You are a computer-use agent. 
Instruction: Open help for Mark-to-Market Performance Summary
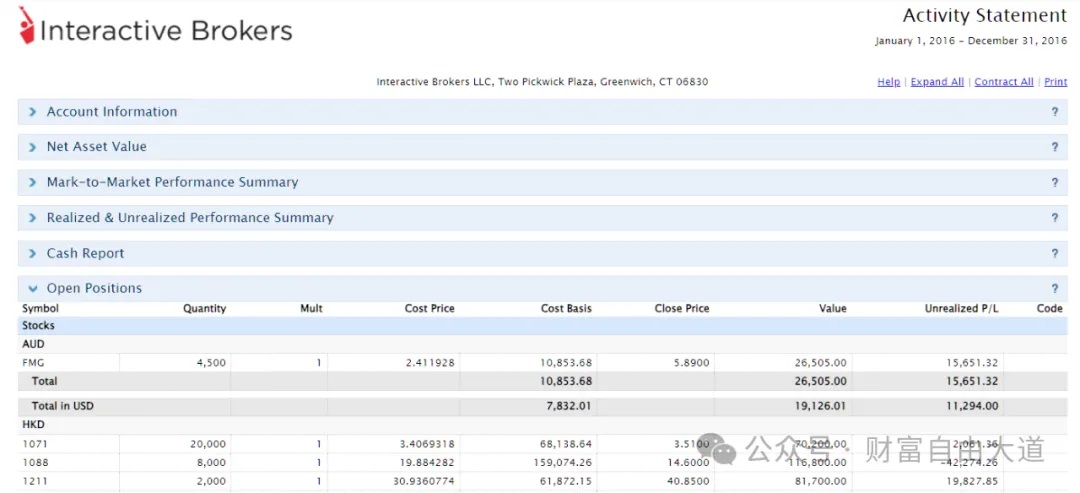(x=1054, y=183)
